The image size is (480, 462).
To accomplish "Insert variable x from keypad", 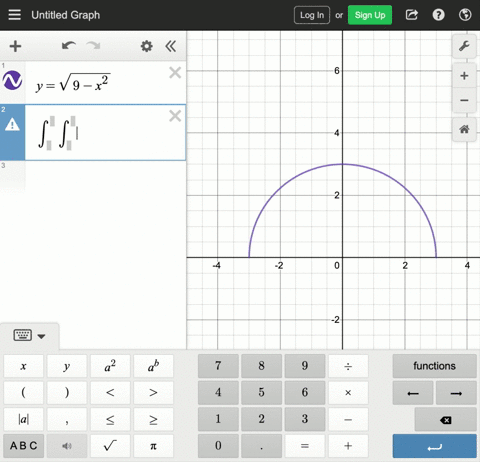I will pos(23,366).
